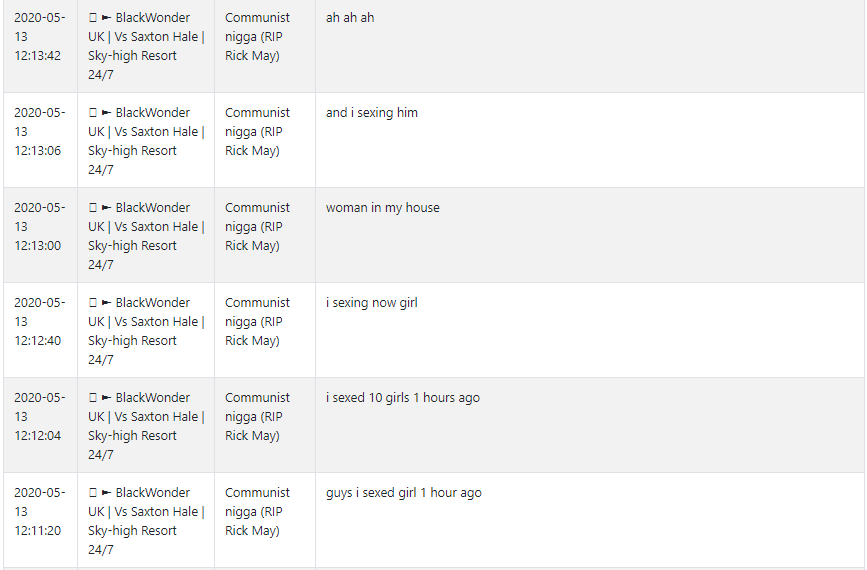Click the arrow icon in the 12:12:40 server cell

(x=107, y=303)
